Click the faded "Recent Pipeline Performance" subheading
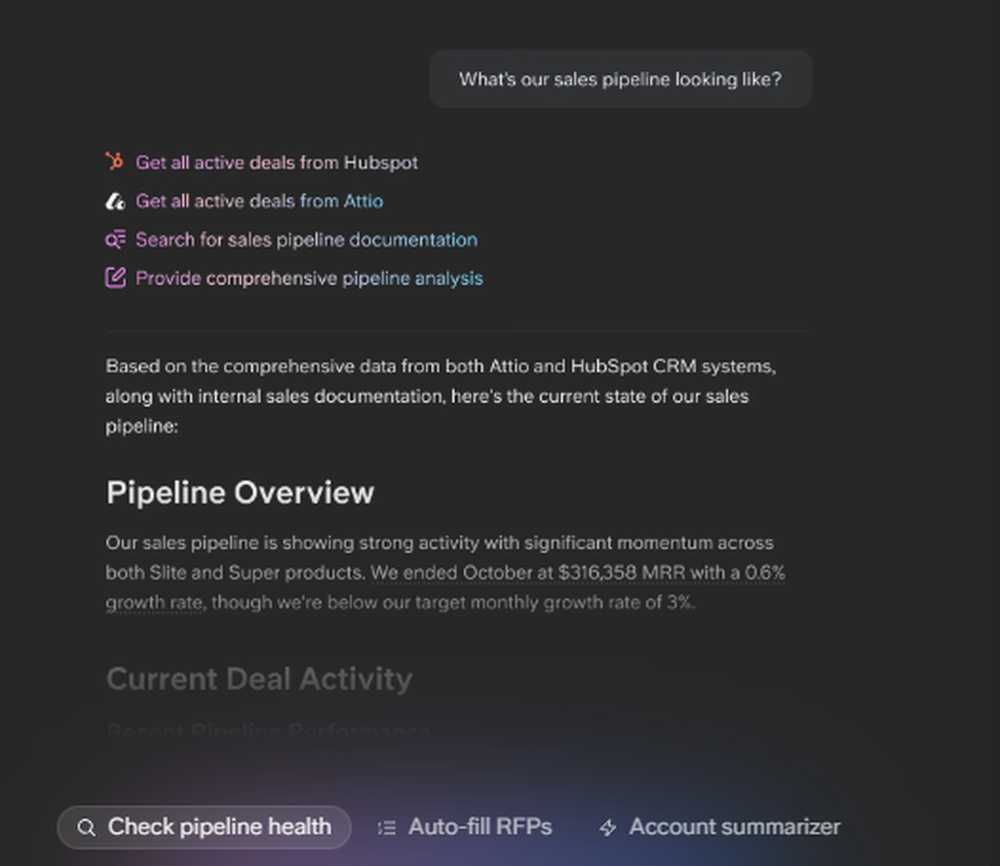The image size is (1000, 866). (268, 731)
